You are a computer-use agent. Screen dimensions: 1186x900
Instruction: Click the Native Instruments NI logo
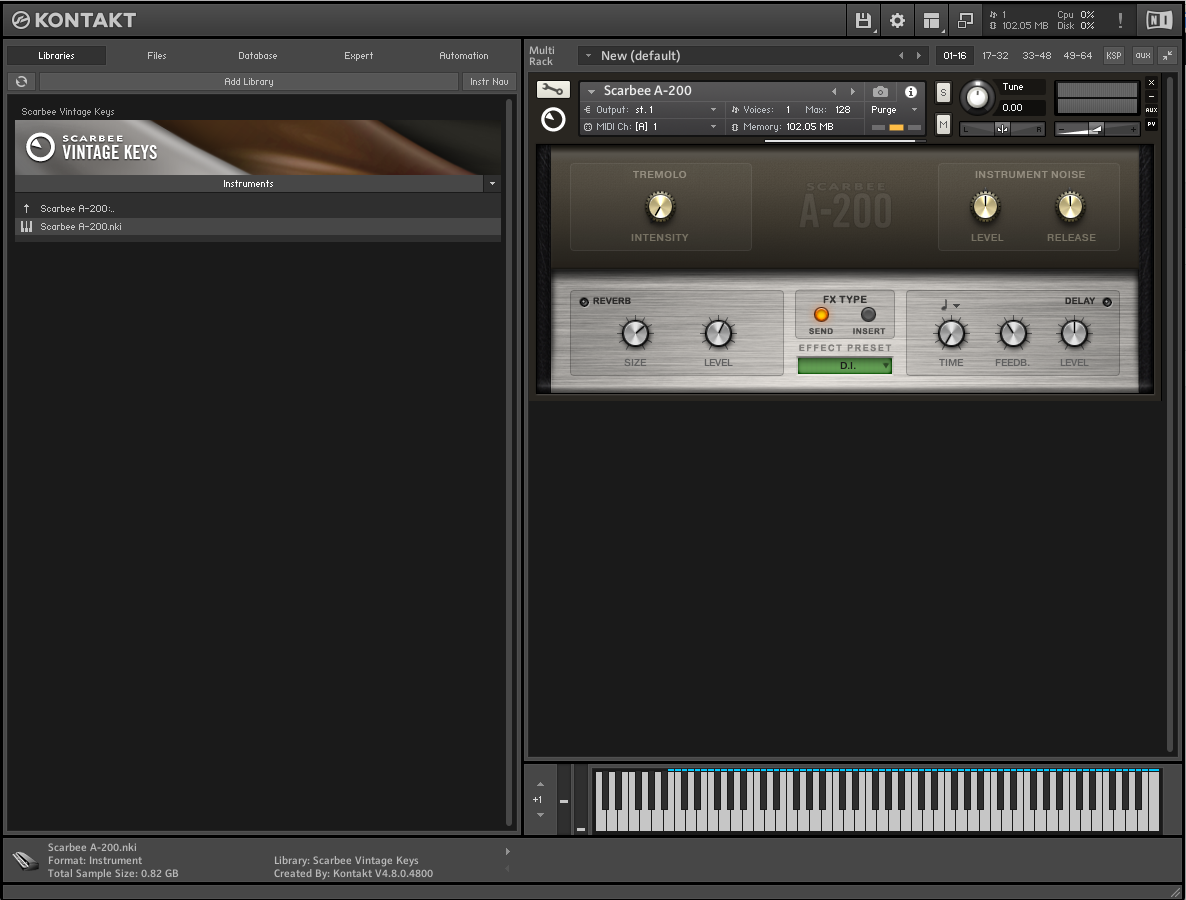[x=1159, y=20]
